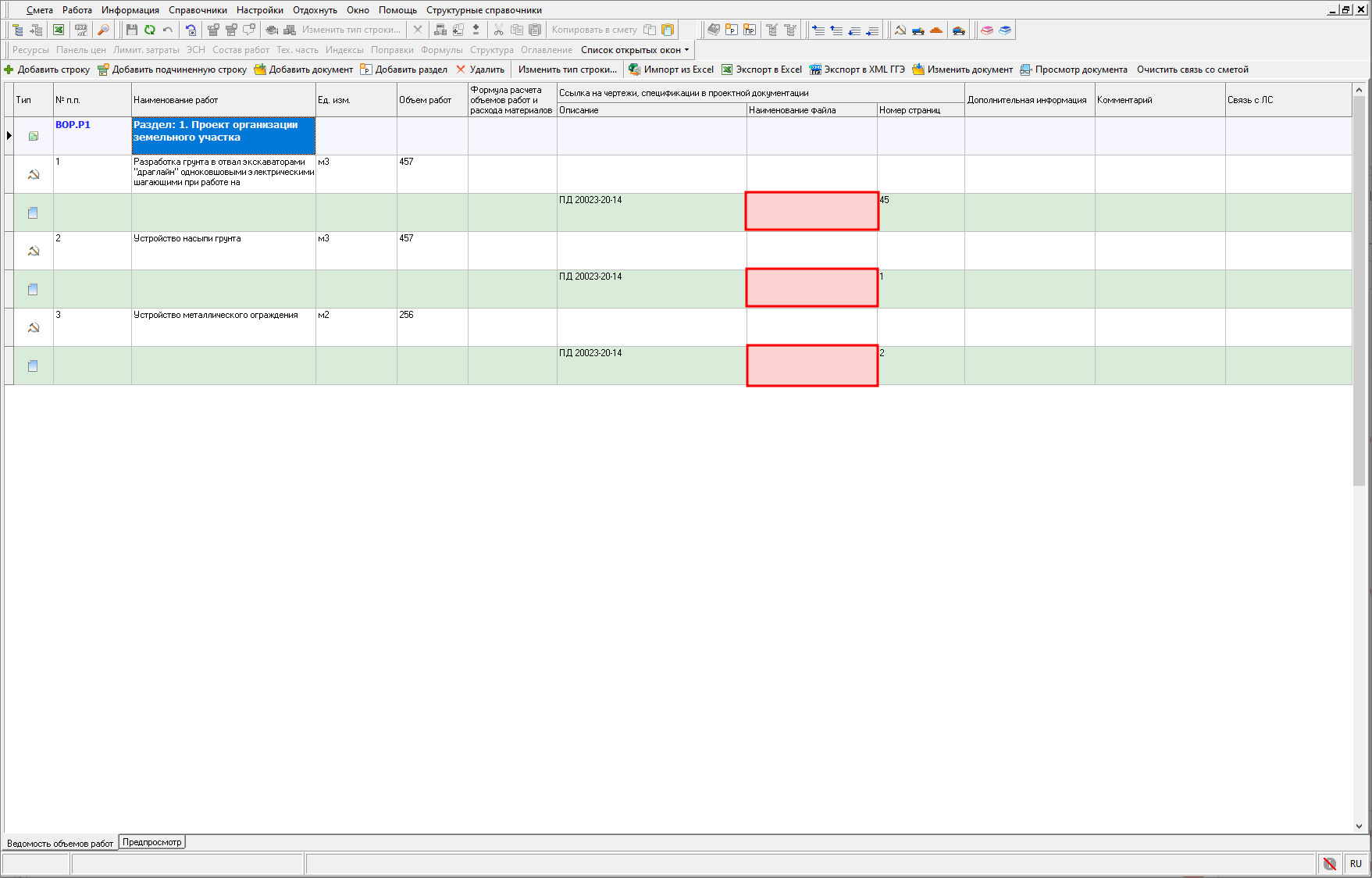Viewport: 1372px width, 878px height.
Task: Click the Excel export icon in the top toolbar
Action: tap(58, 30)
